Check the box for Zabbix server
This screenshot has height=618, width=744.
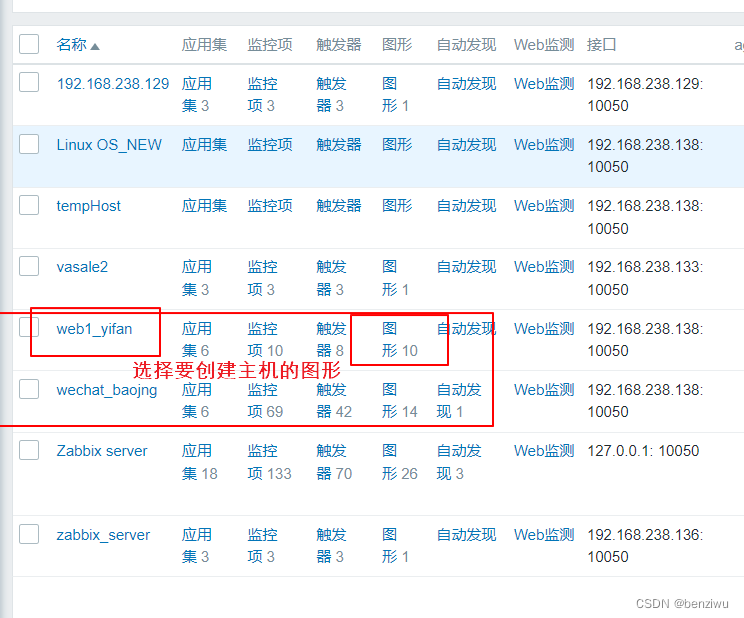29,450
